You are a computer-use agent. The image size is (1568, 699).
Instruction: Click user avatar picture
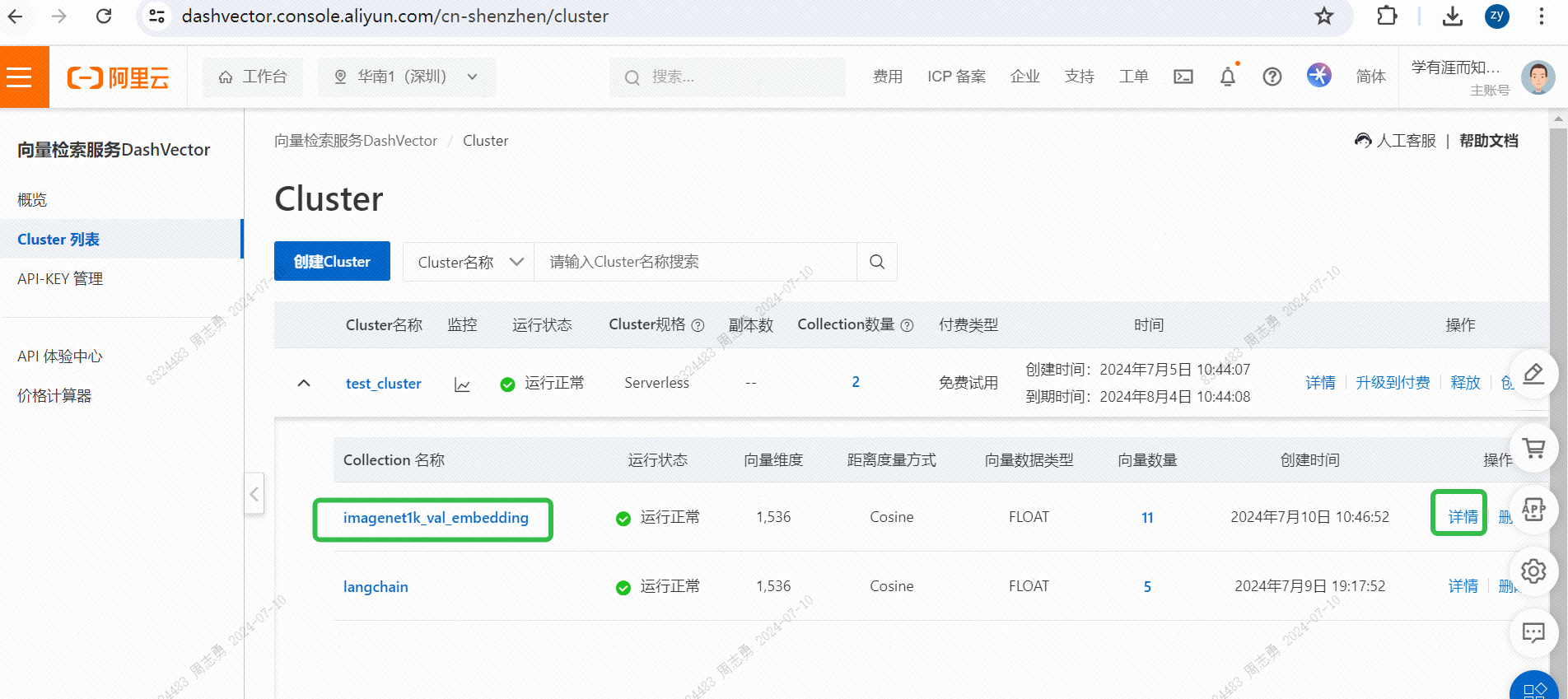(x=1538, y=77)
